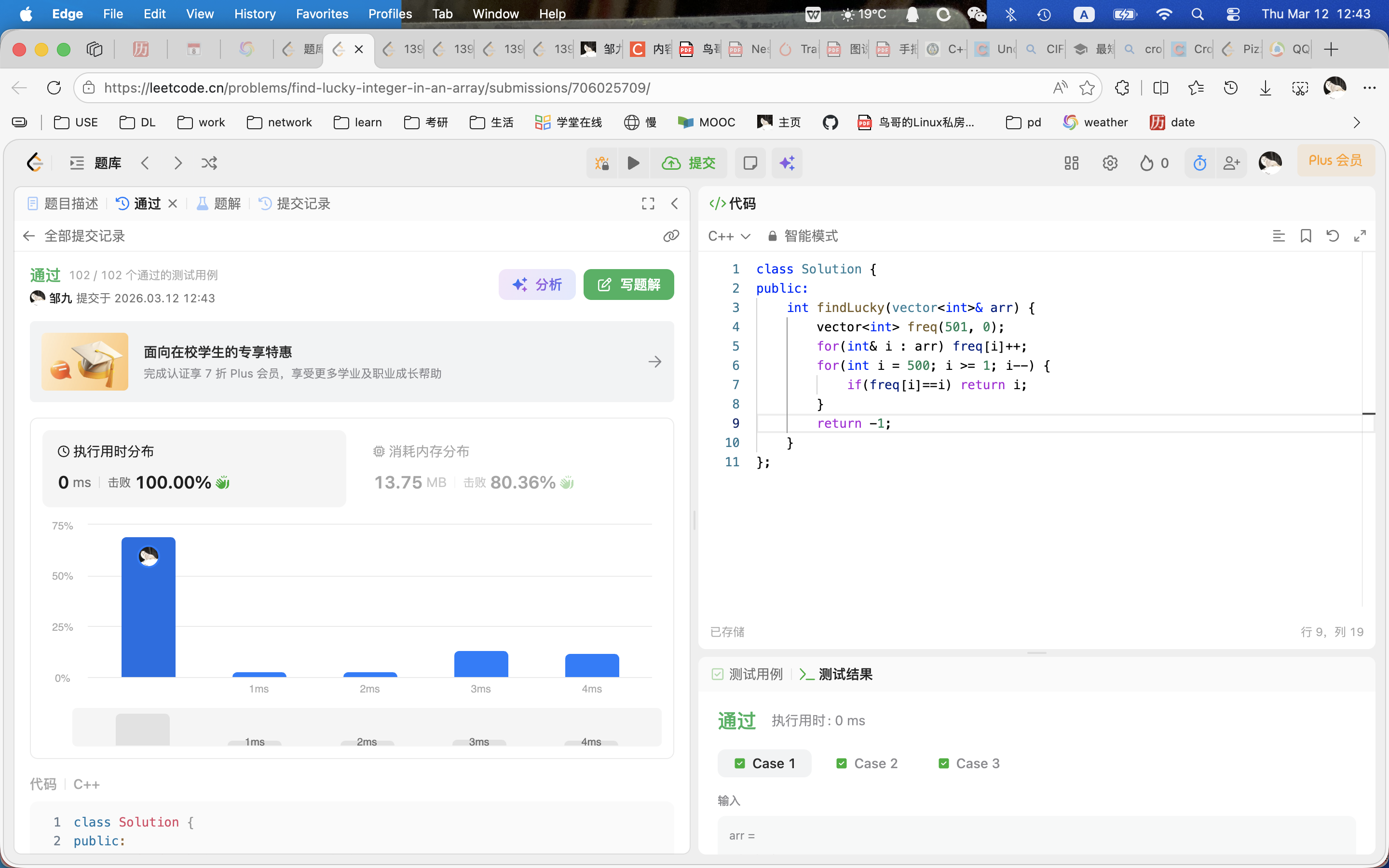This screenshot has width=1389, height=868.
Task: Reset code with the undo arrow icon
Action: click(1333, 236)
